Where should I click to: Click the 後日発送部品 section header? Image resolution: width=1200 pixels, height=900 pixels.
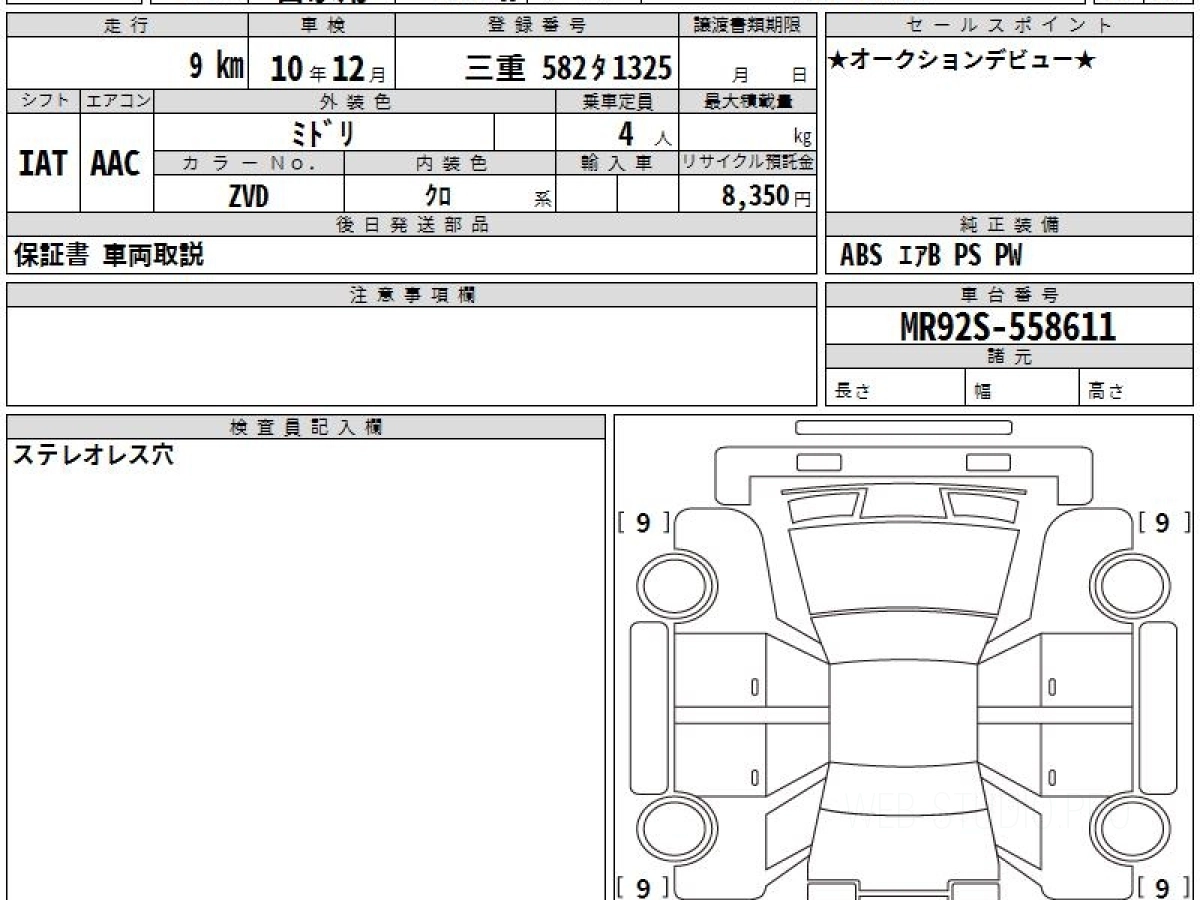[412, 225]
